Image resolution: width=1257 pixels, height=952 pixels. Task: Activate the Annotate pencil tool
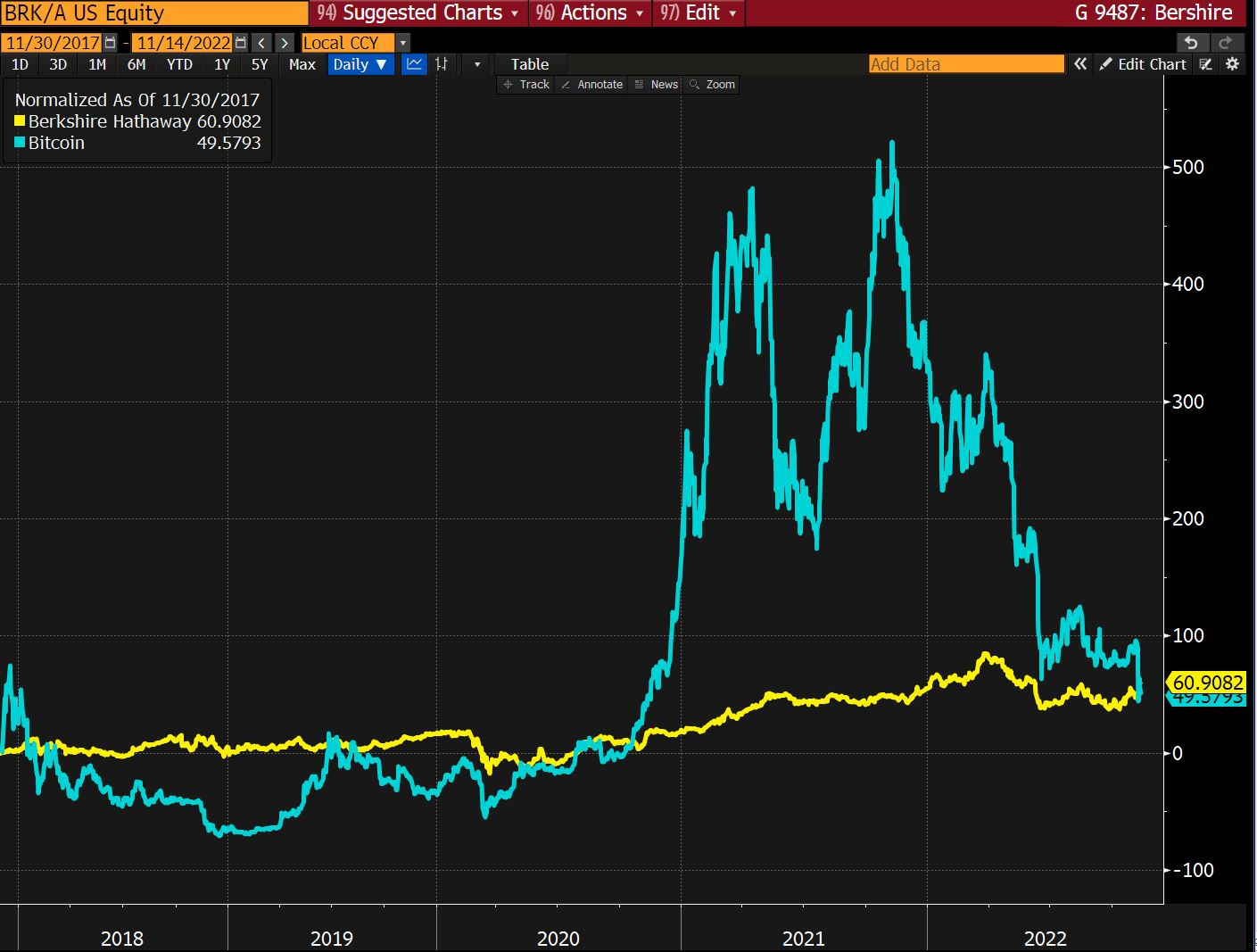pos(592,85)
